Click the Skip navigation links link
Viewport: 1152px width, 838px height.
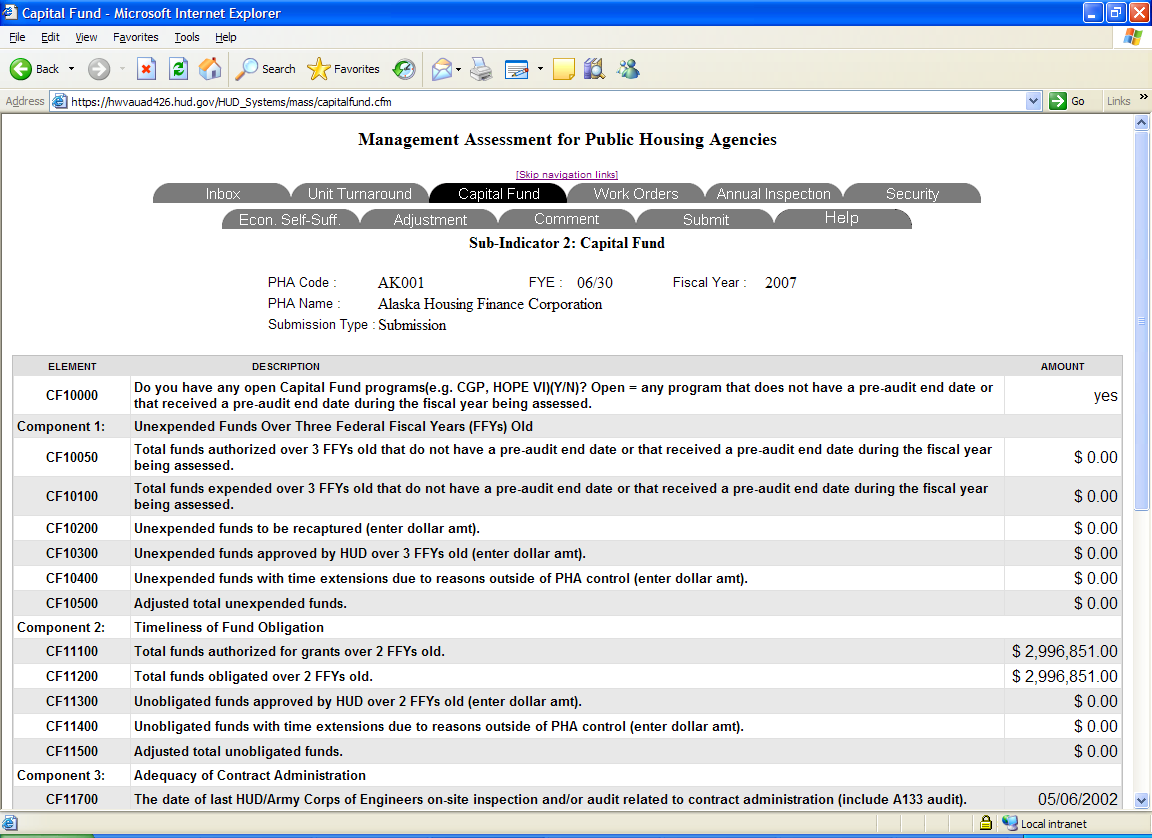[x=567, y=175]
